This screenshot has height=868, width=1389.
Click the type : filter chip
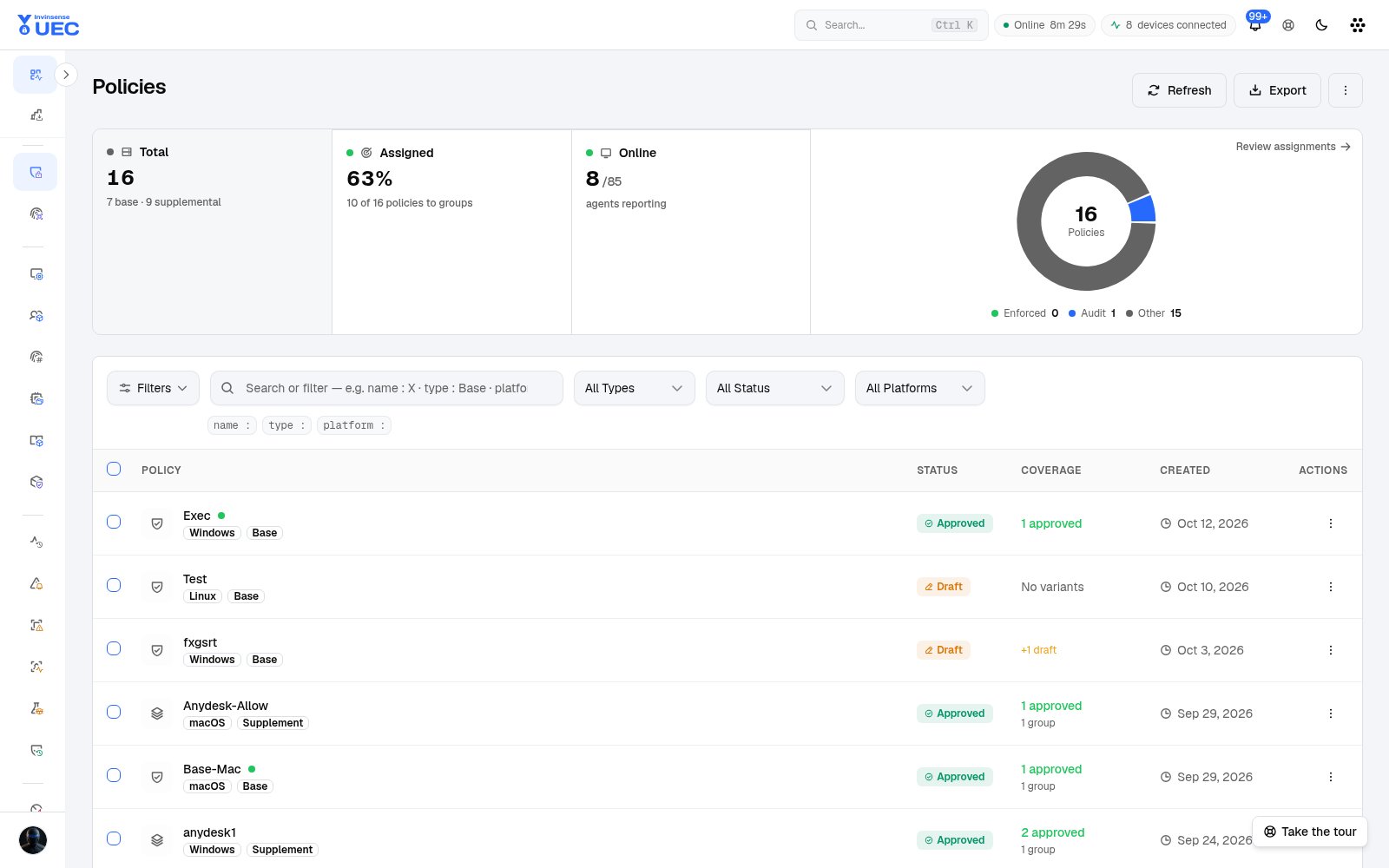(286, 425)
